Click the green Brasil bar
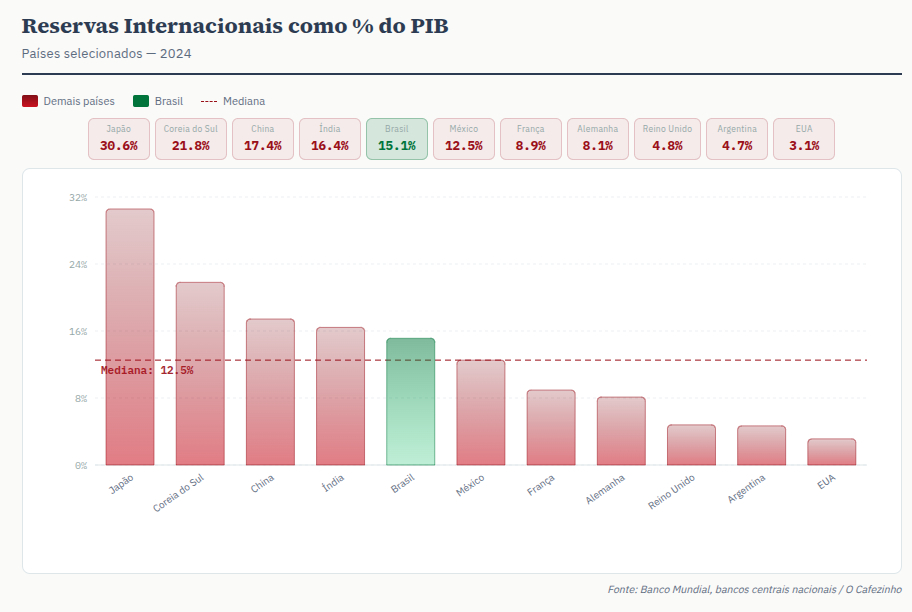Viewport: 912px width, 612px height. click(411, 402)
